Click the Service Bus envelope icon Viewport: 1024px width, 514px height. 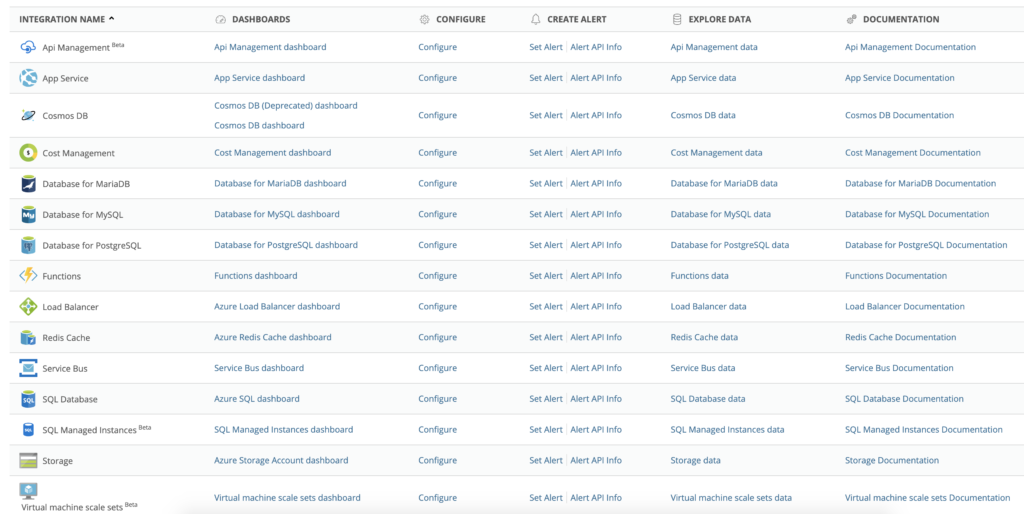coord(28,368)
